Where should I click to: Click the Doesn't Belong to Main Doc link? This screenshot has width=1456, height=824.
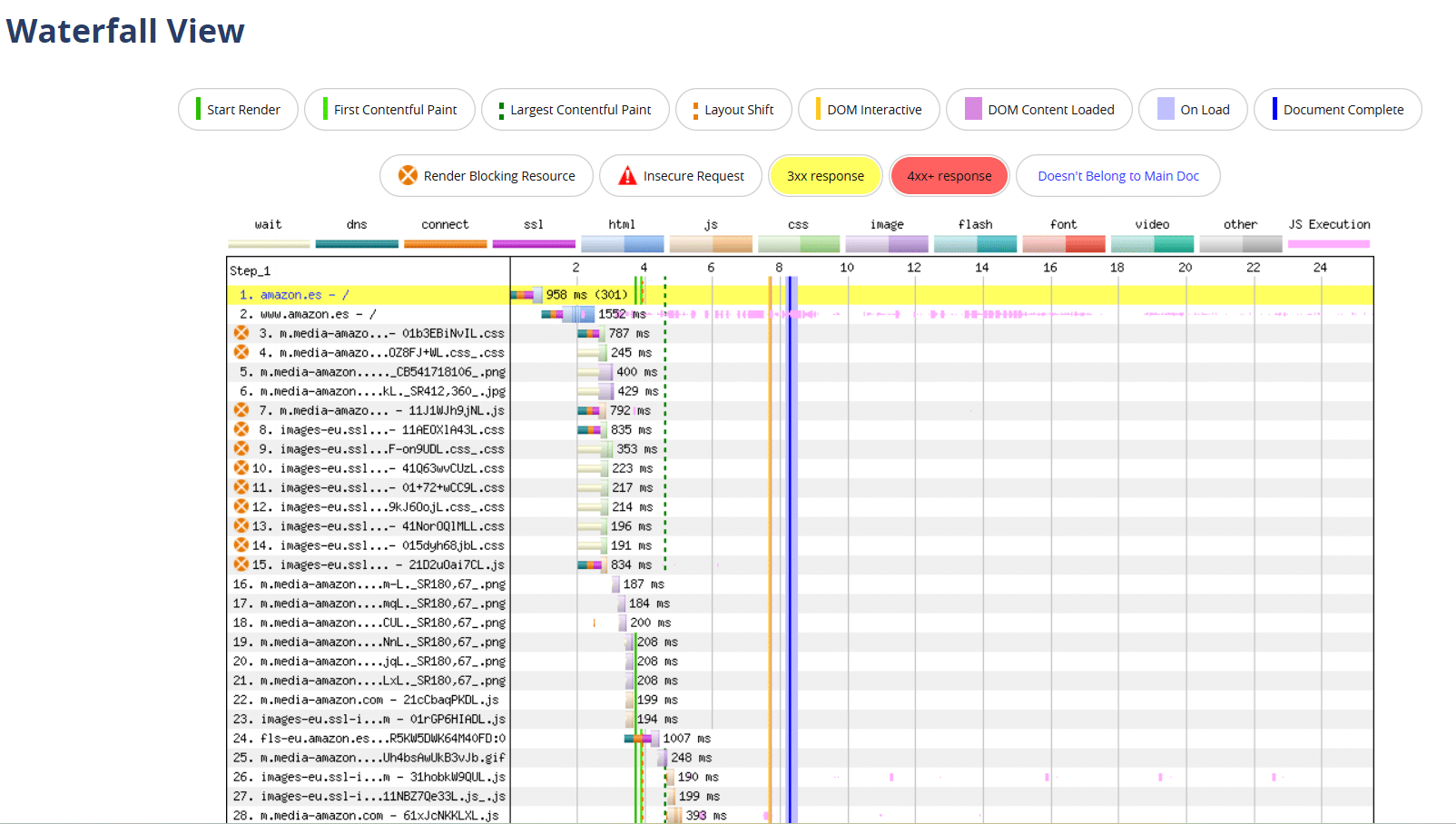1118,176
